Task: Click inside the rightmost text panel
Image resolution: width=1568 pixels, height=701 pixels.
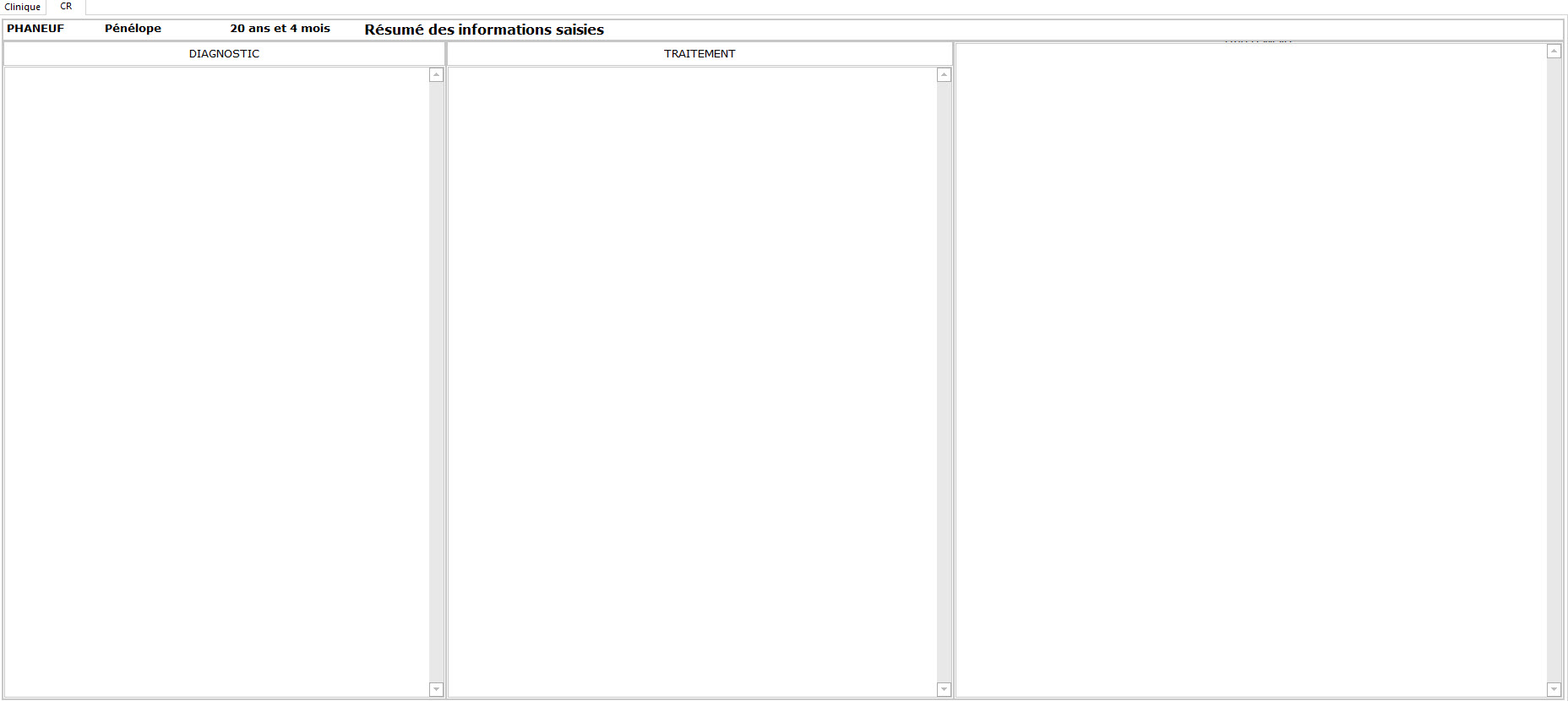Action: coord(1251,370)
